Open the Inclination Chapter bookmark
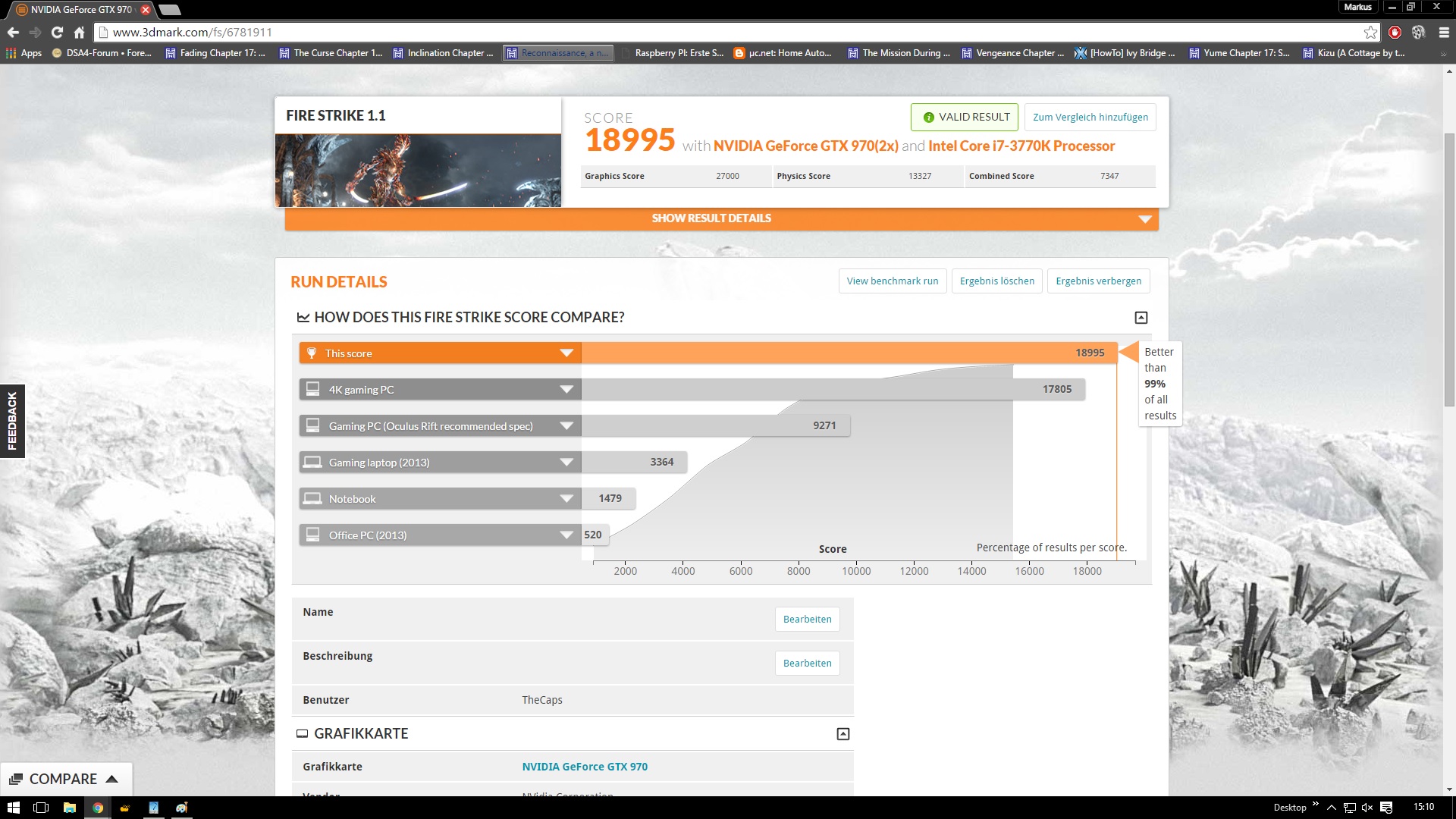The width and height of the screenshot is (1456, 819). [x=443, y=53]
